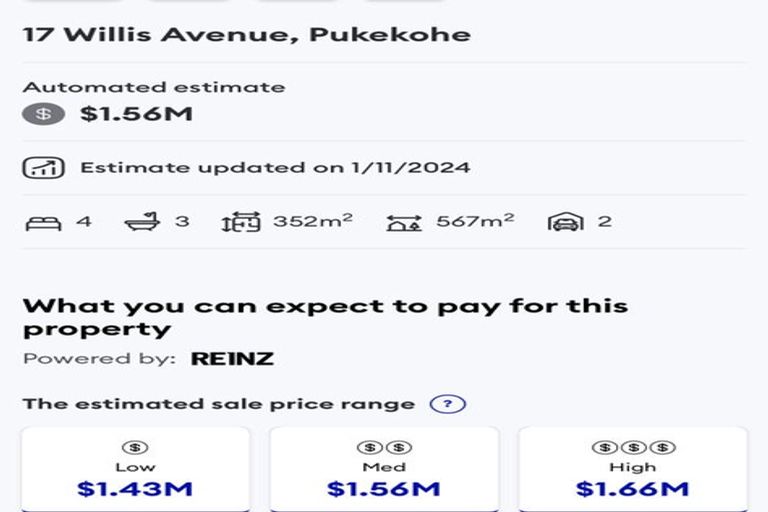Click the bathtub bathrooms icon

pos(143,222)
